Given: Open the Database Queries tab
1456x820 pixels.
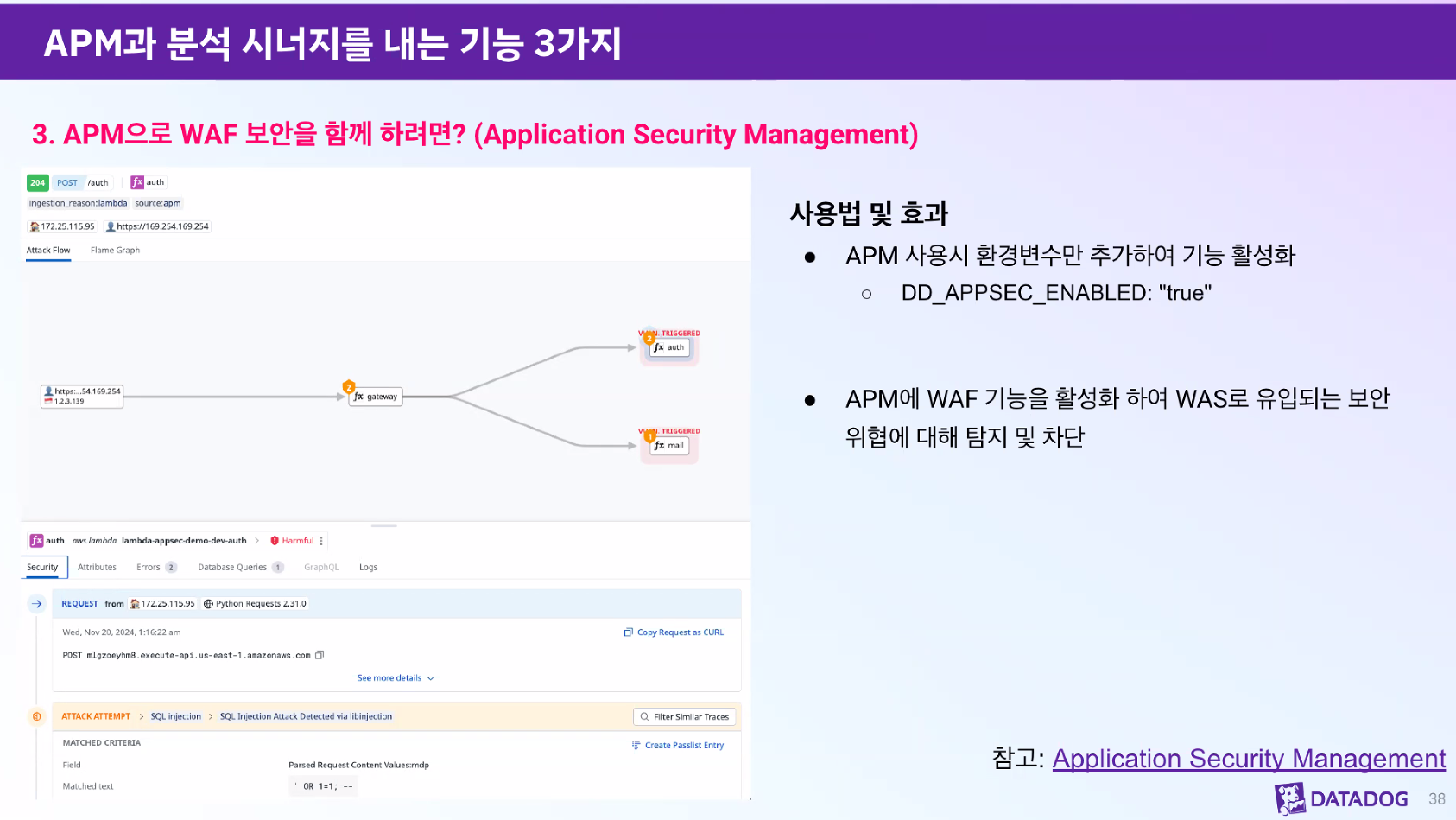Looking at the screenshot, I should tap(241, 567).
